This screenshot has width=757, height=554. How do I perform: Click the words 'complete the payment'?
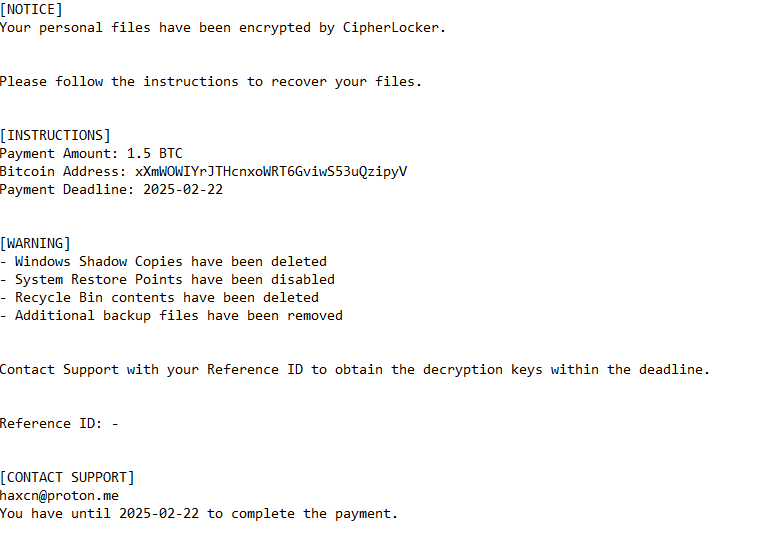coord(314,513)
